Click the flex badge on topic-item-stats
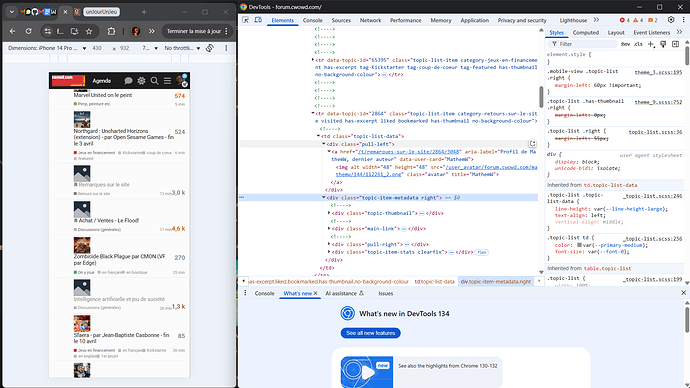This screenshot has width=690, height=388. [482, 252]
